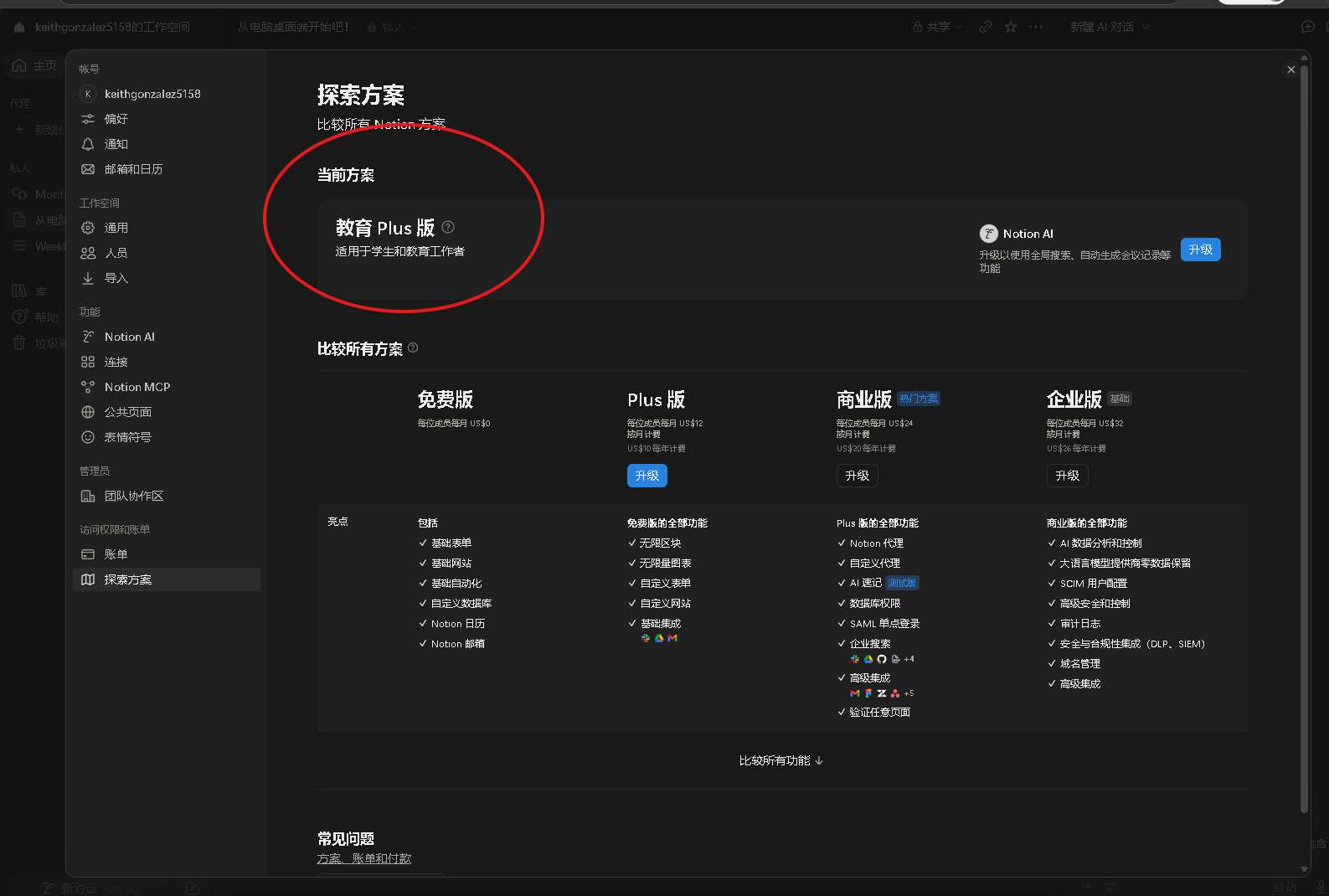Click the 热门方案 badge
The height and width of the screenshot is (896, 1329).
coord(919,399)
